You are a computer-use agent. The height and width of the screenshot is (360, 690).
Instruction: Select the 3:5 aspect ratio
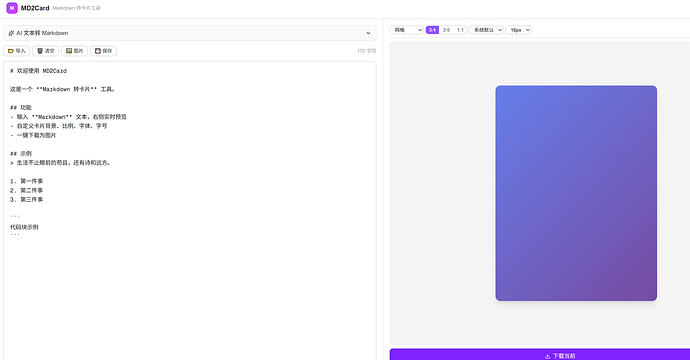point(446,30)
